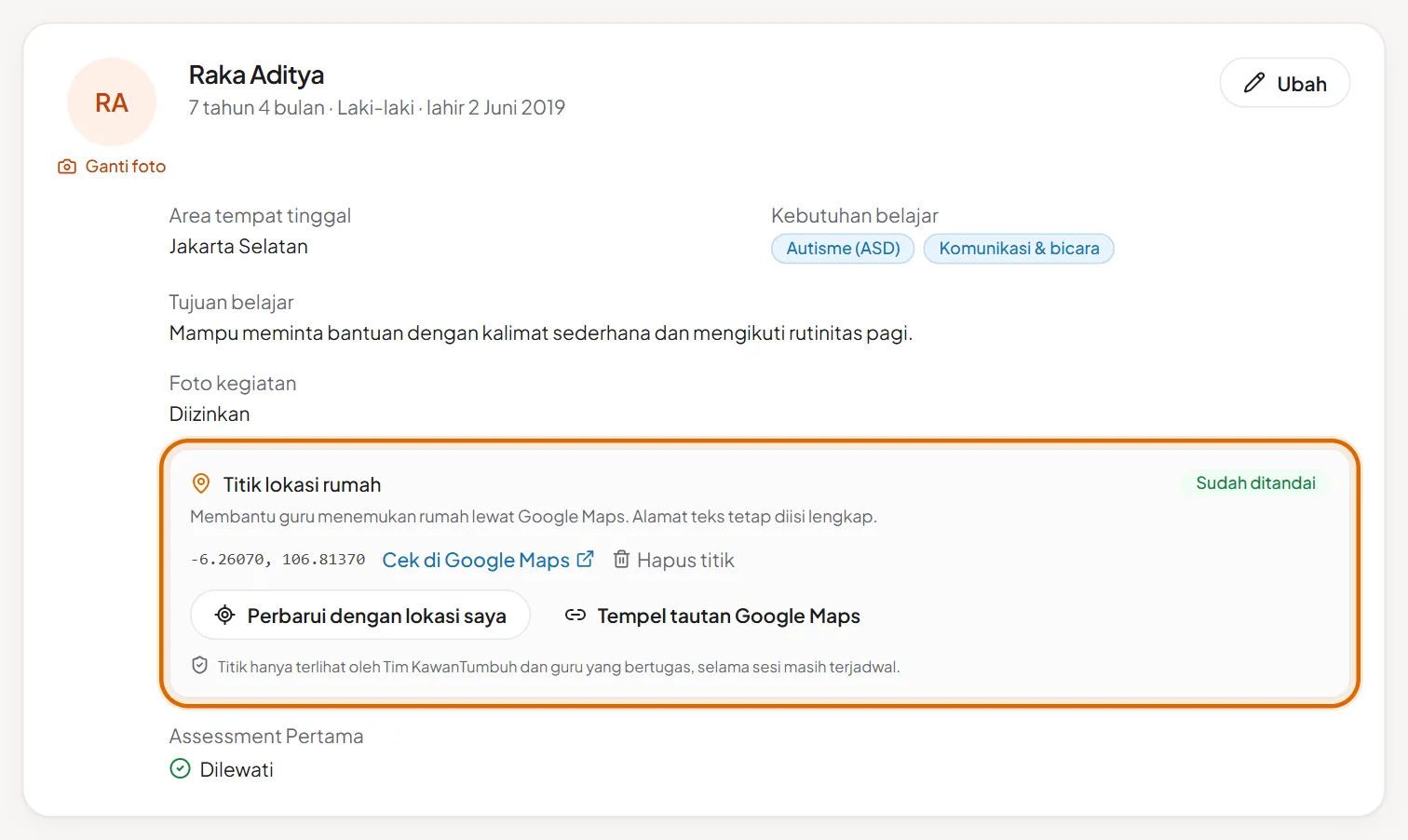Click Perbarui dengan lokasi saya button

pyautogui.click(x=360, y=616)
